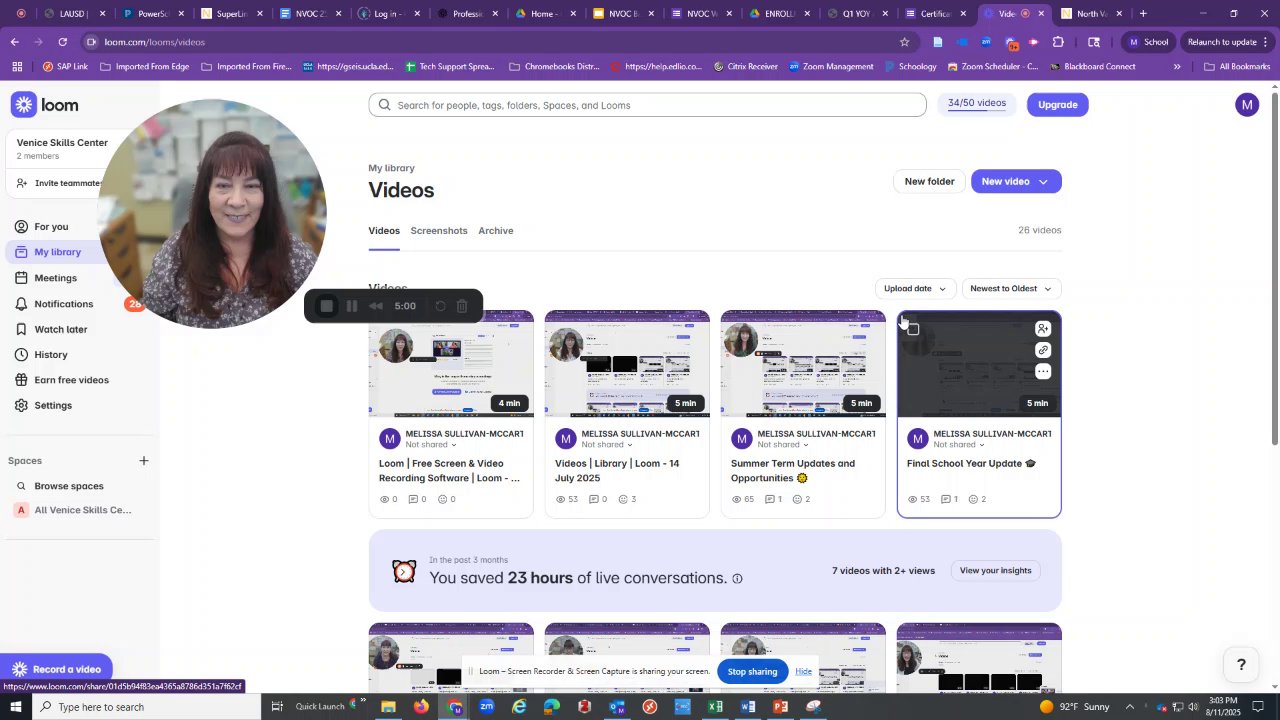The width and height of the screenshot is (1280, 720).
Task: Switch to the Screenshots tab
Action: (439, 231)
